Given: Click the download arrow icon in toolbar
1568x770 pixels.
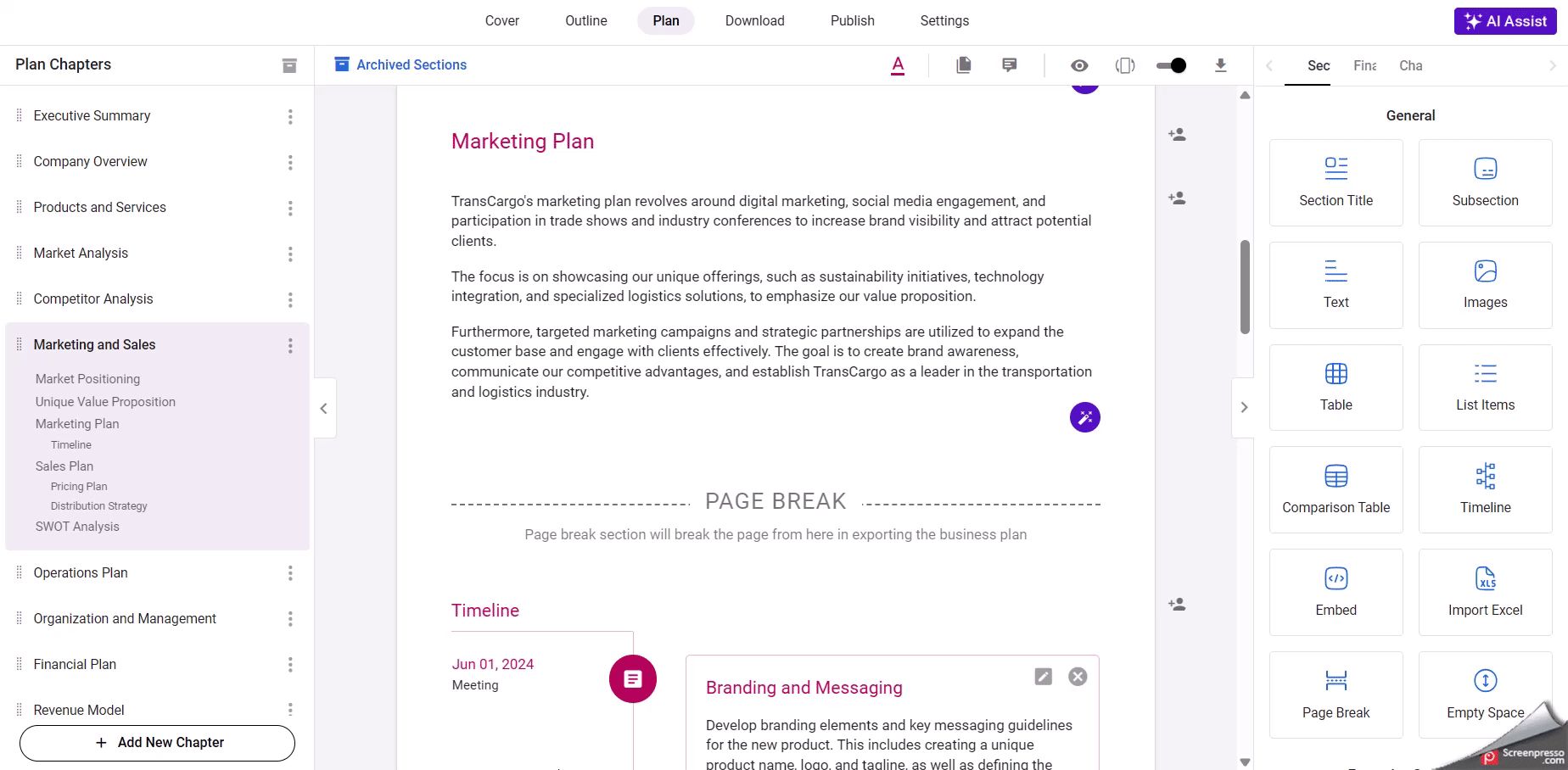Looking at the screenshot, I should point(1221,65).
